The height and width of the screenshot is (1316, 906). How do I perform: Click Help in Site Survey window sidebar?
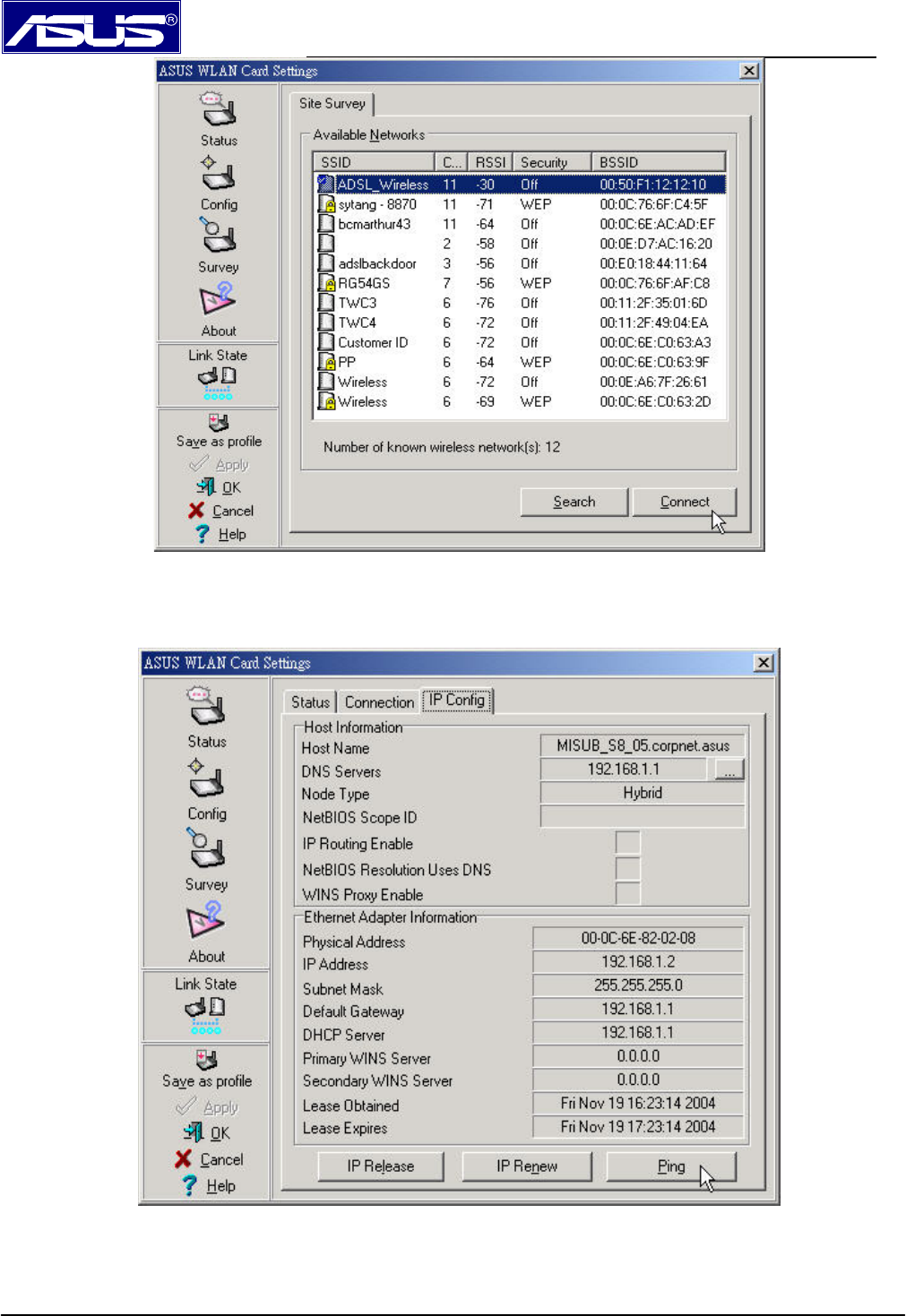[x=220, y=533]
